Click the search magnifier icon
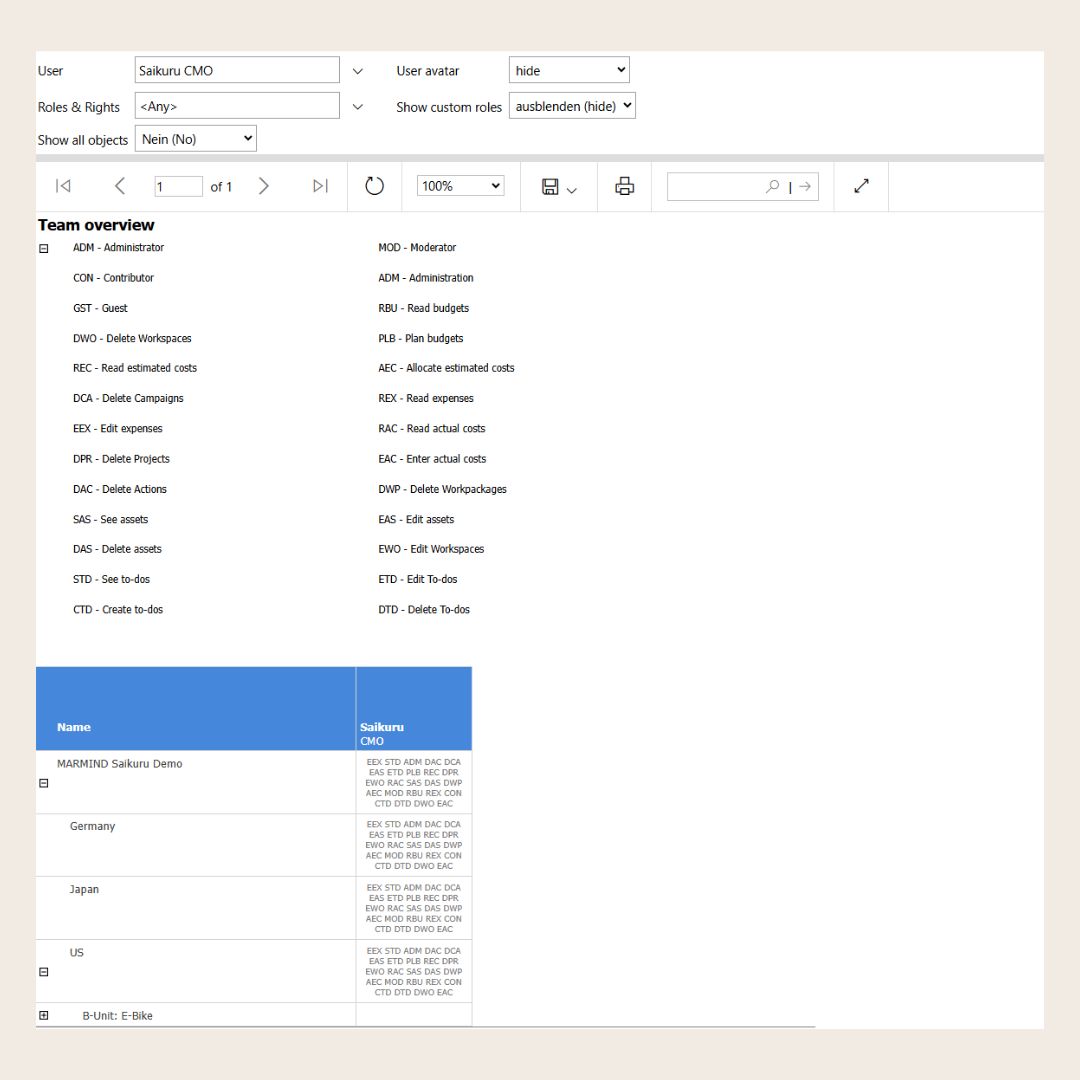 772,186
